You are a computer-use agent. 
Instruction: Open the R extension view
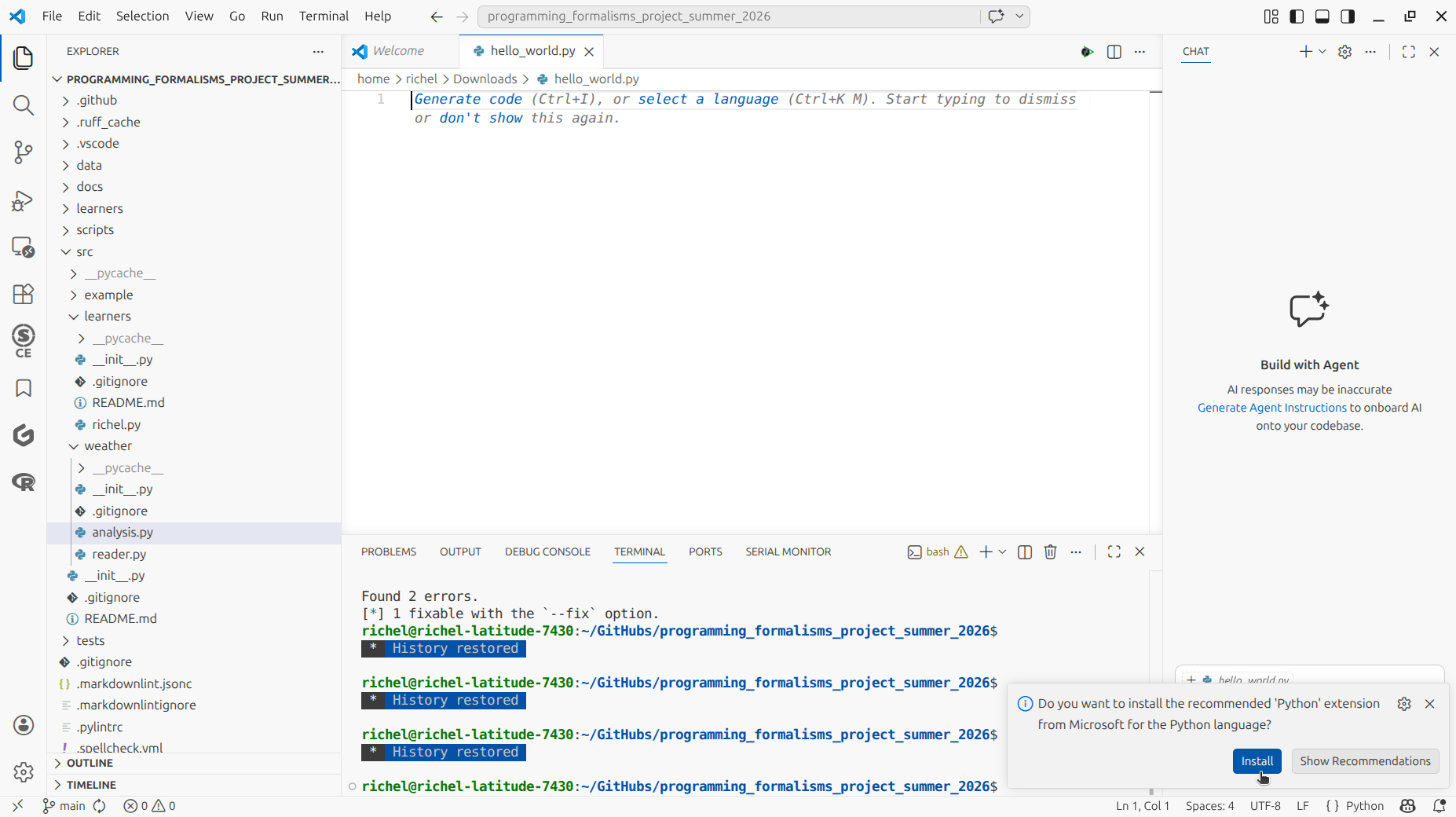coord(24,482)
